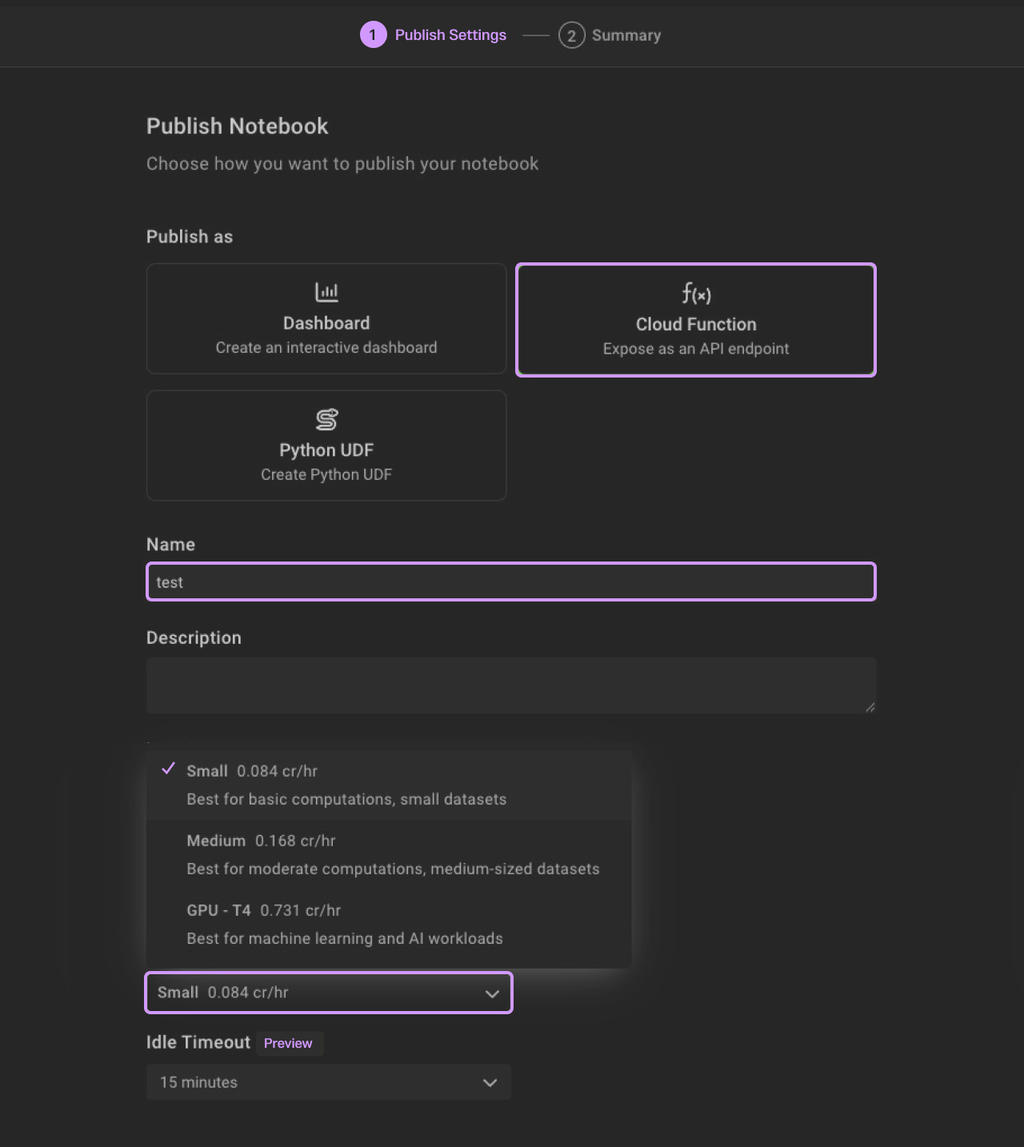The image size is (1024, 1147).
Task: Select the Dashboard publish option card
Action: click(326, 319)
